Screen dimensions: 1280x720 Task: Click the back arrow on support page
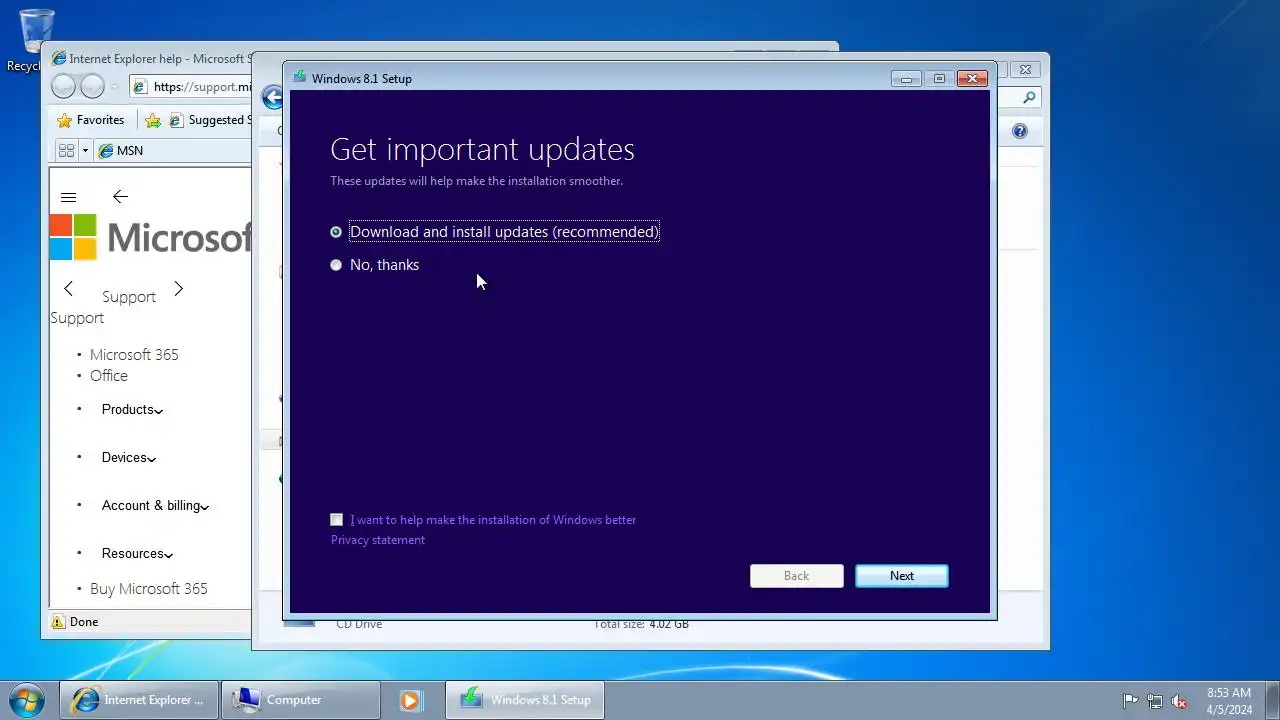(120, 197)
